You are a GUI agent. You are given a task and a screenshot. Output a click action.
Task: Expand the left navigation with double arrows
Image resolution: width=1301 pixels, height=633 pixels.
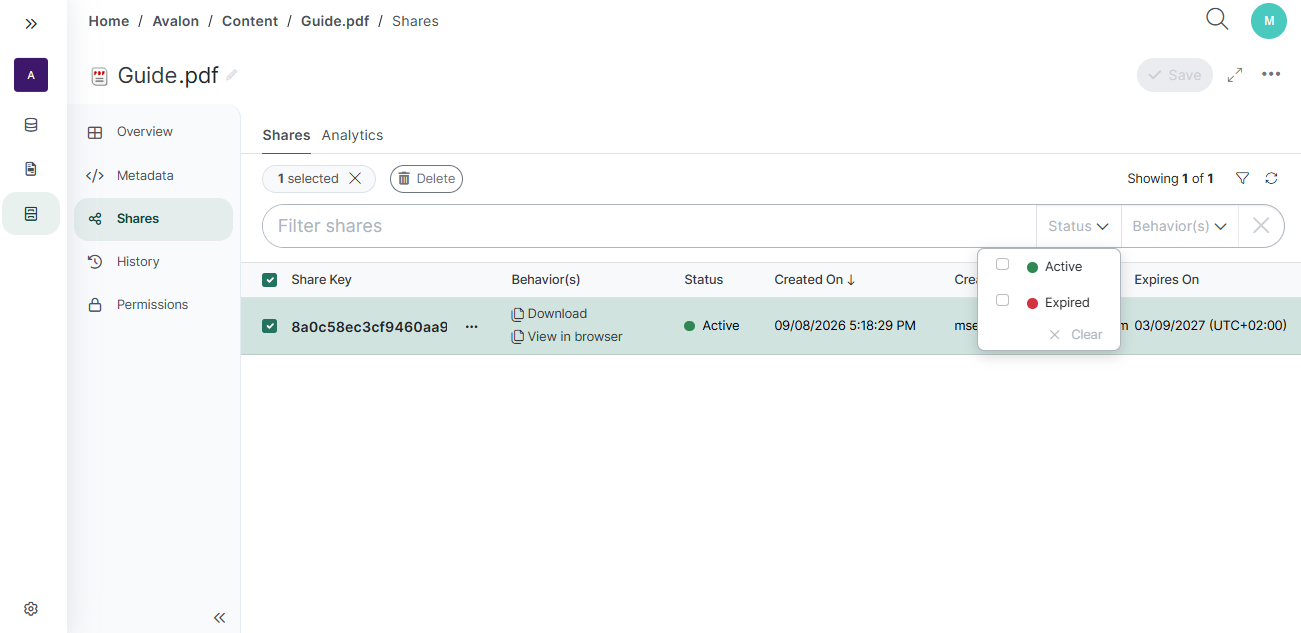tap(31, 23)
